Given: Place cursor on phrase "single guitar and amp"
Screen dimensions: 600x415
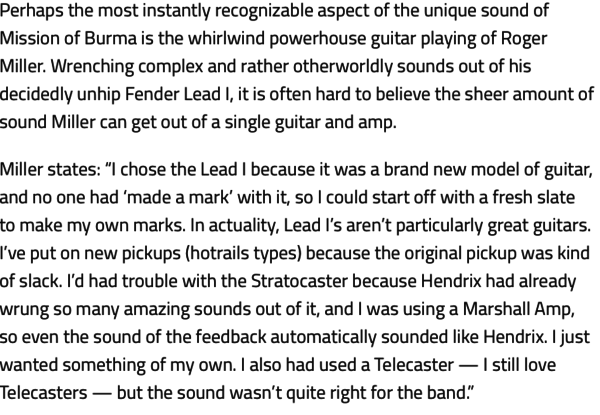Looking at the screenshot, I should [x=310, y=123].
